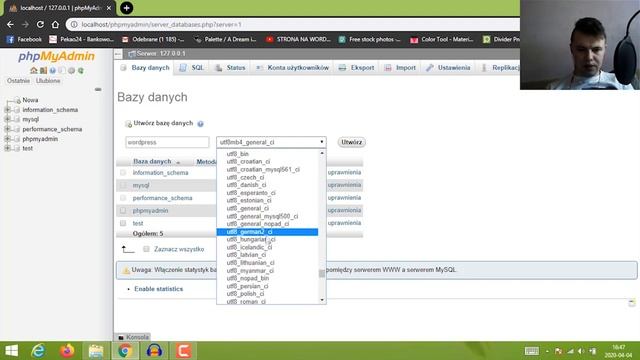Expand phpmyadmin in sidebar tree
The image size is (640, 360).
pyautogui.click(x=7, y=139)
